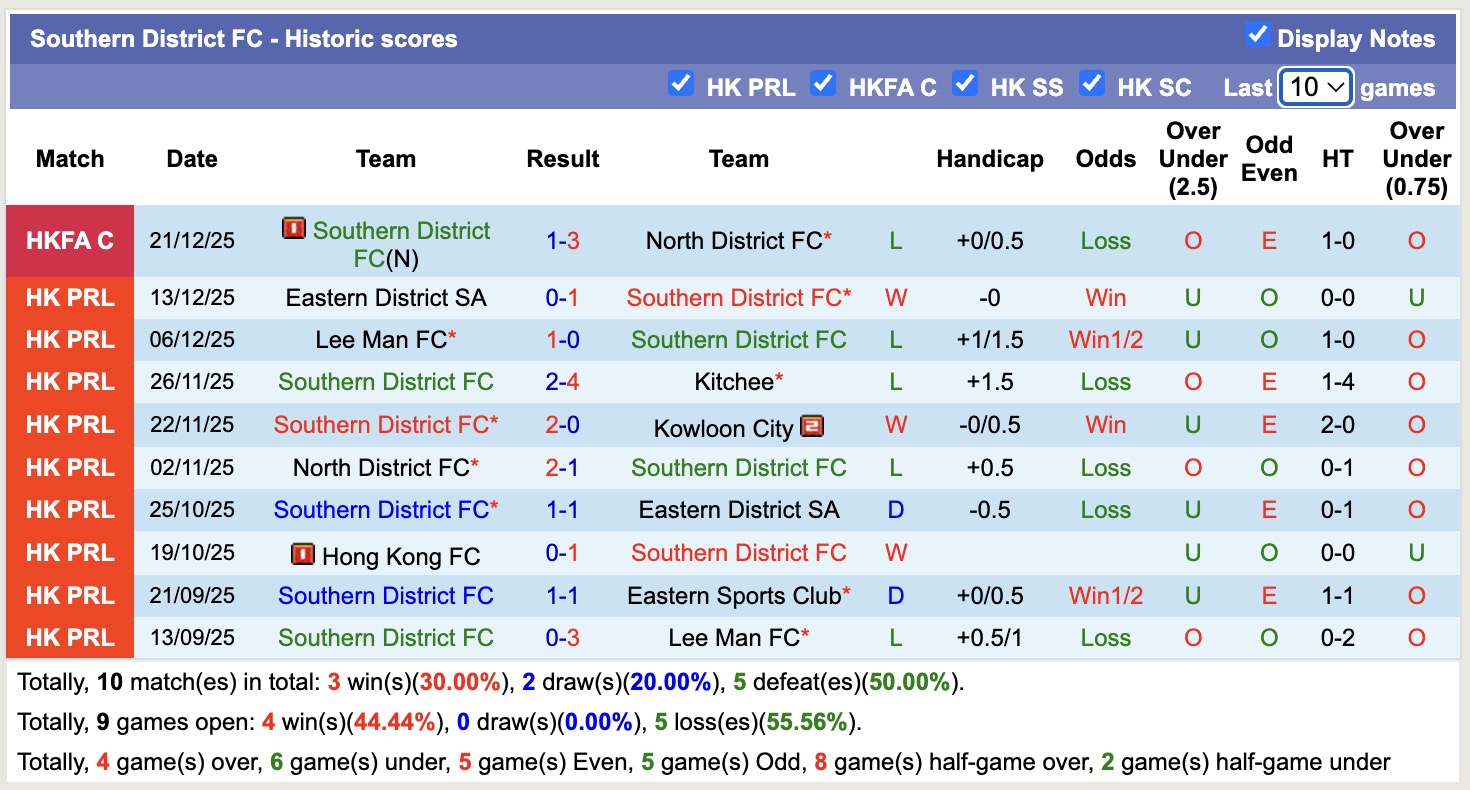Uncheck the Display Notes checkbox

click(x=1257, y=36)
